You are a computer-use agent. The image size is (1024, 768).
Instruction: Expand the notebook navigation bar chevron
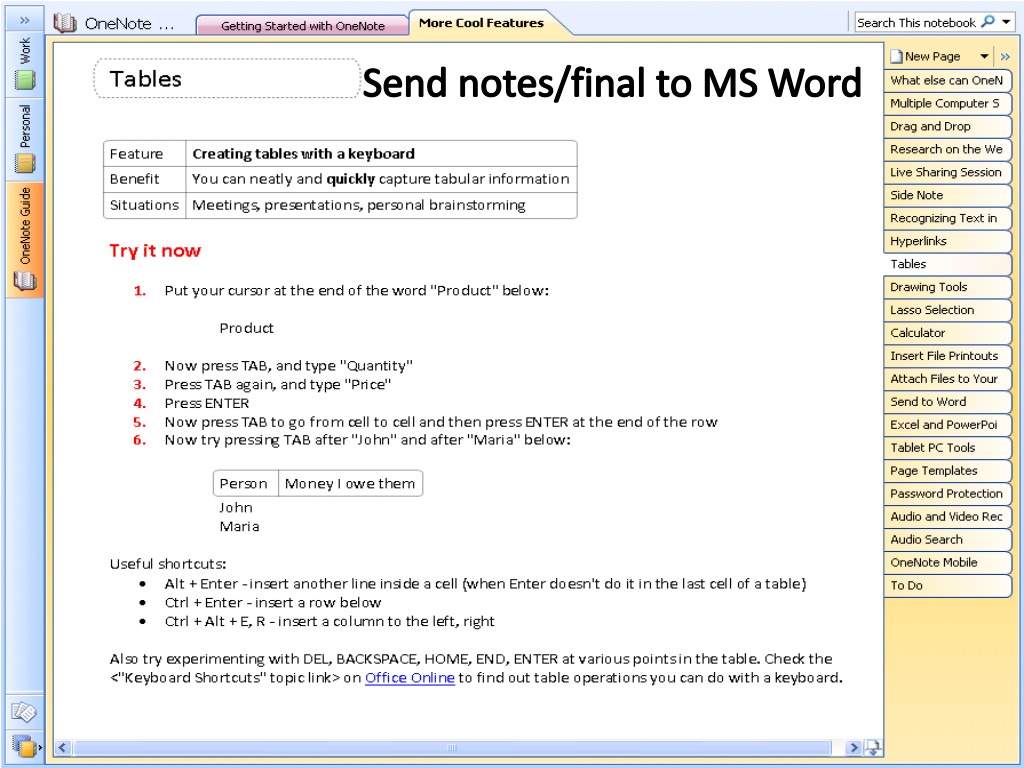pos(25,20)
